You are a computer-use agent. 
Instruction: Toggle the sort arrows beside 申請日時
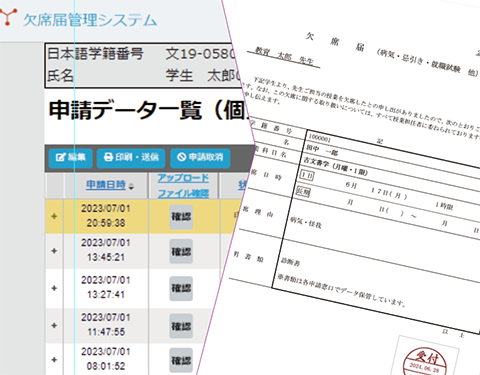131,187
